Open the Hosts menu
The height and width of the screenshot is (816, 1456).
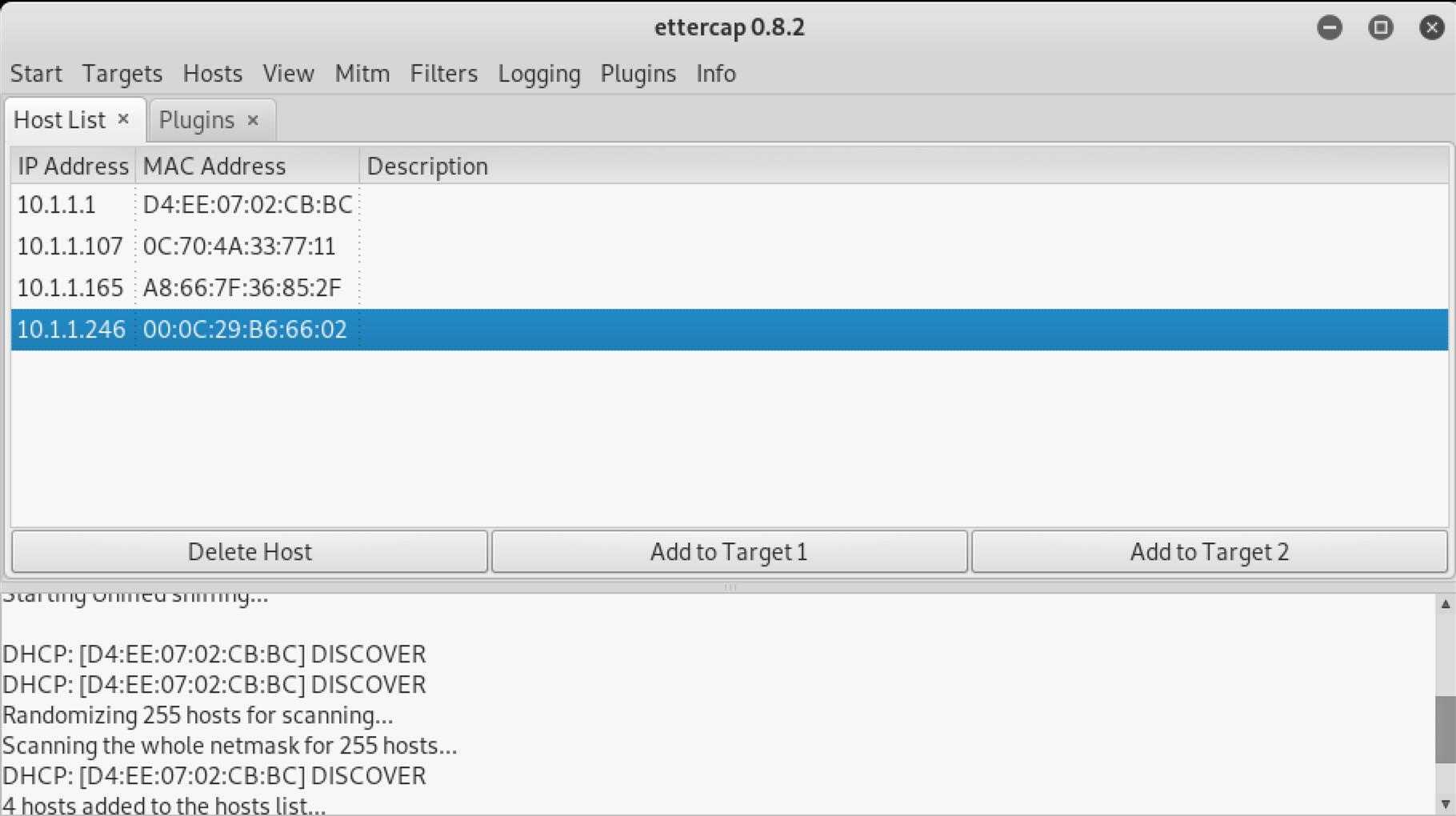click(x=213, y=74)
